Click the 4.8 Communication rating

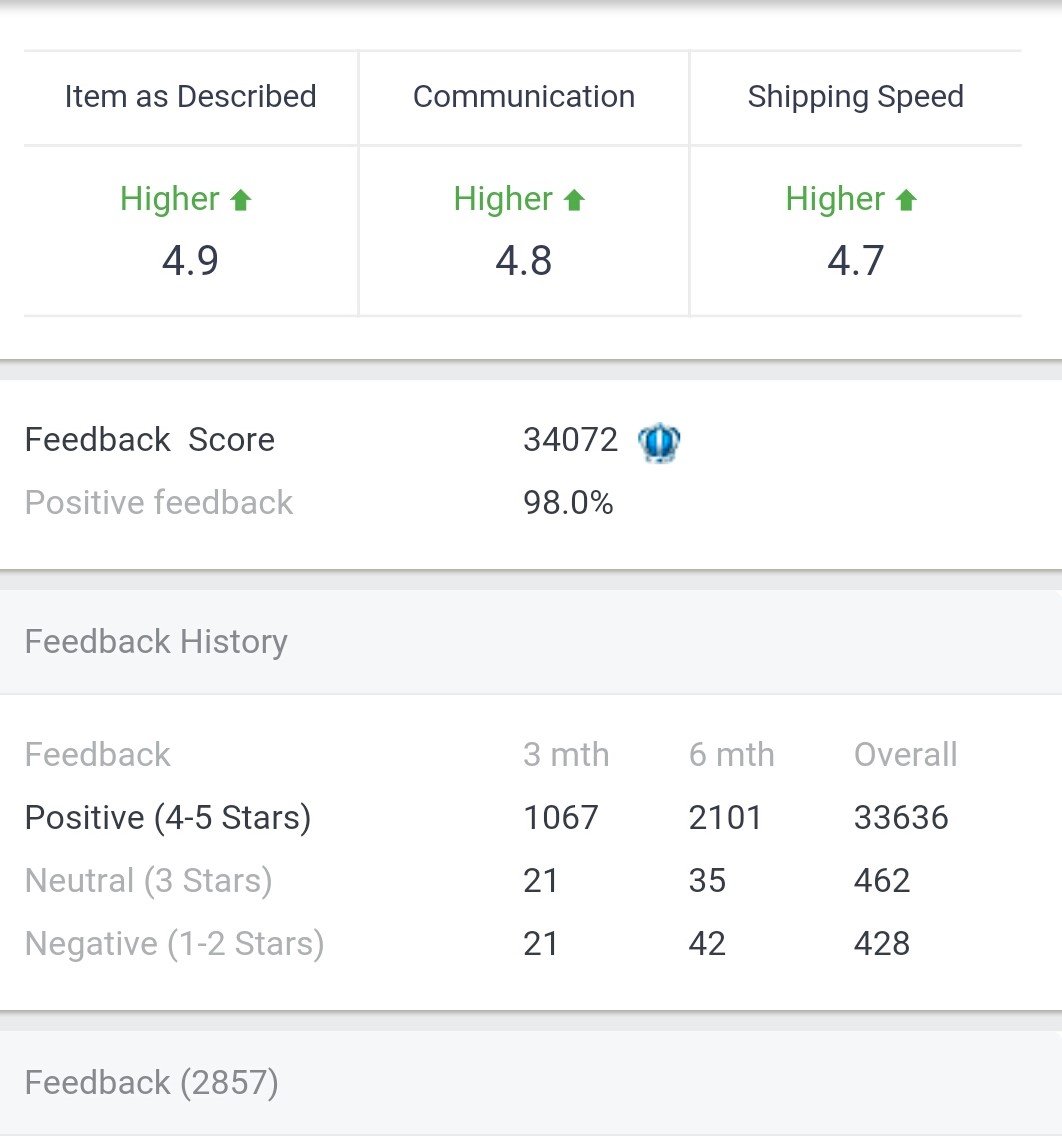click(523, 261)
